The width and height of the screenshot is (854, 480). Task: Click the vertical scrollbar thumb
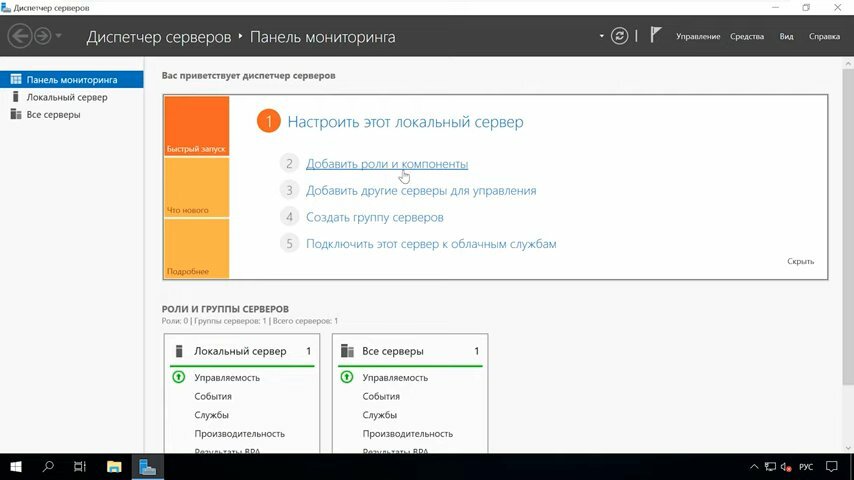pos(848,226)
